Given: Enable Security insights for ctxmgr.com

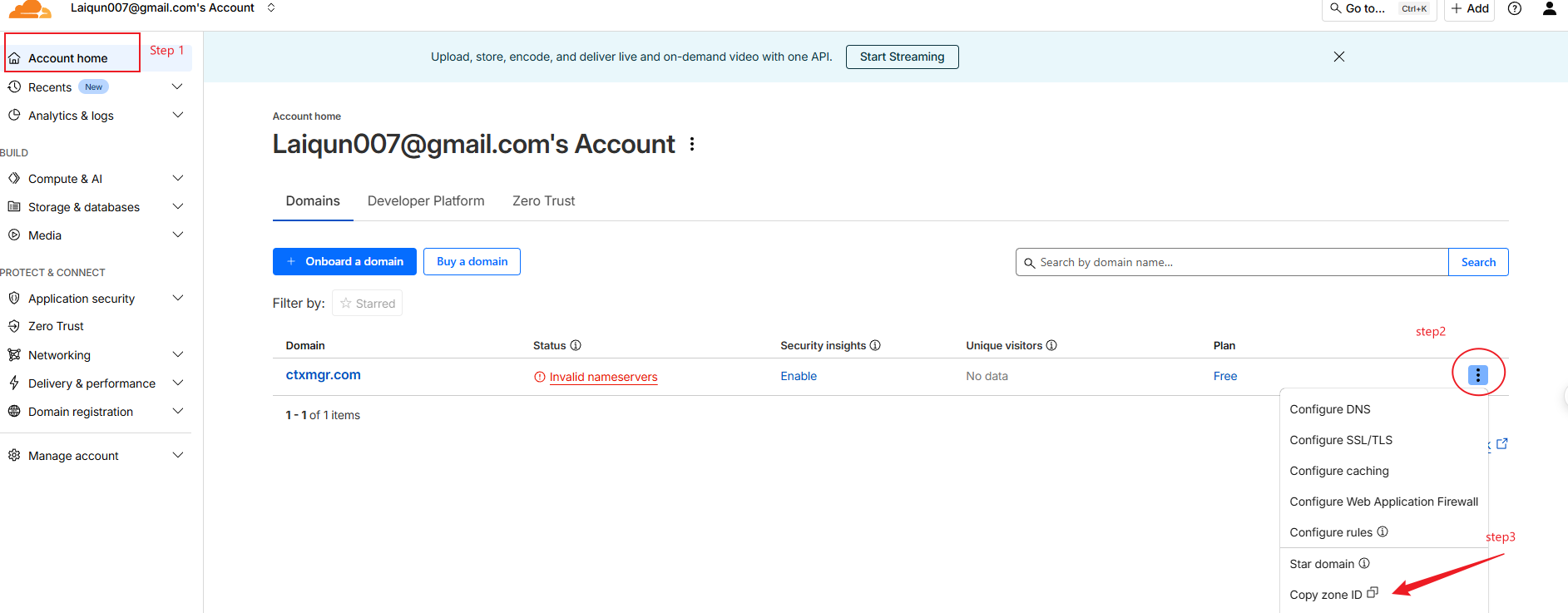Looking at the screenshot, I should 799,375.
